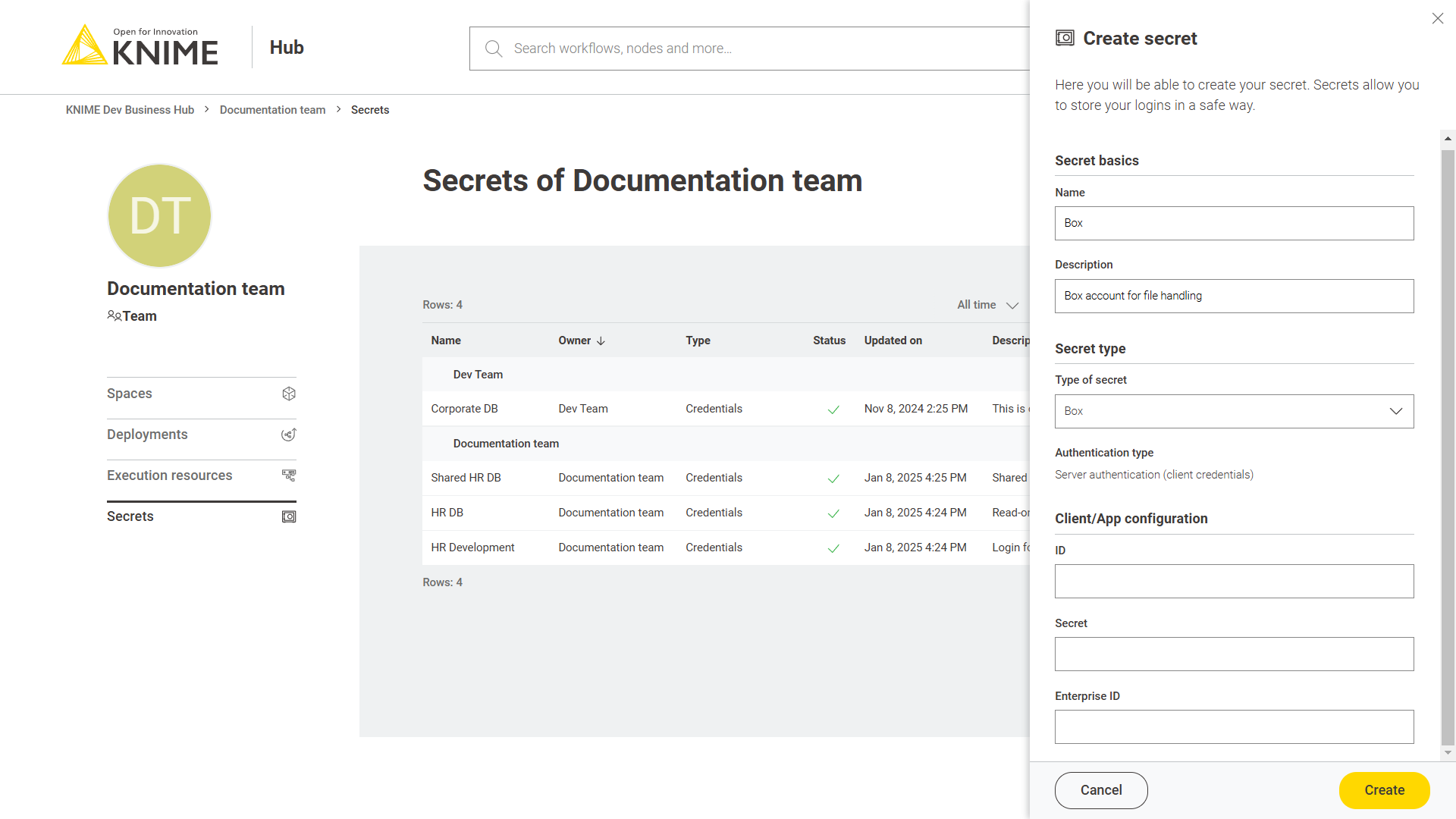Viewport: 1456px width, 819px height.
Task: Click the Create secret panel icon
Action: 1063,38
